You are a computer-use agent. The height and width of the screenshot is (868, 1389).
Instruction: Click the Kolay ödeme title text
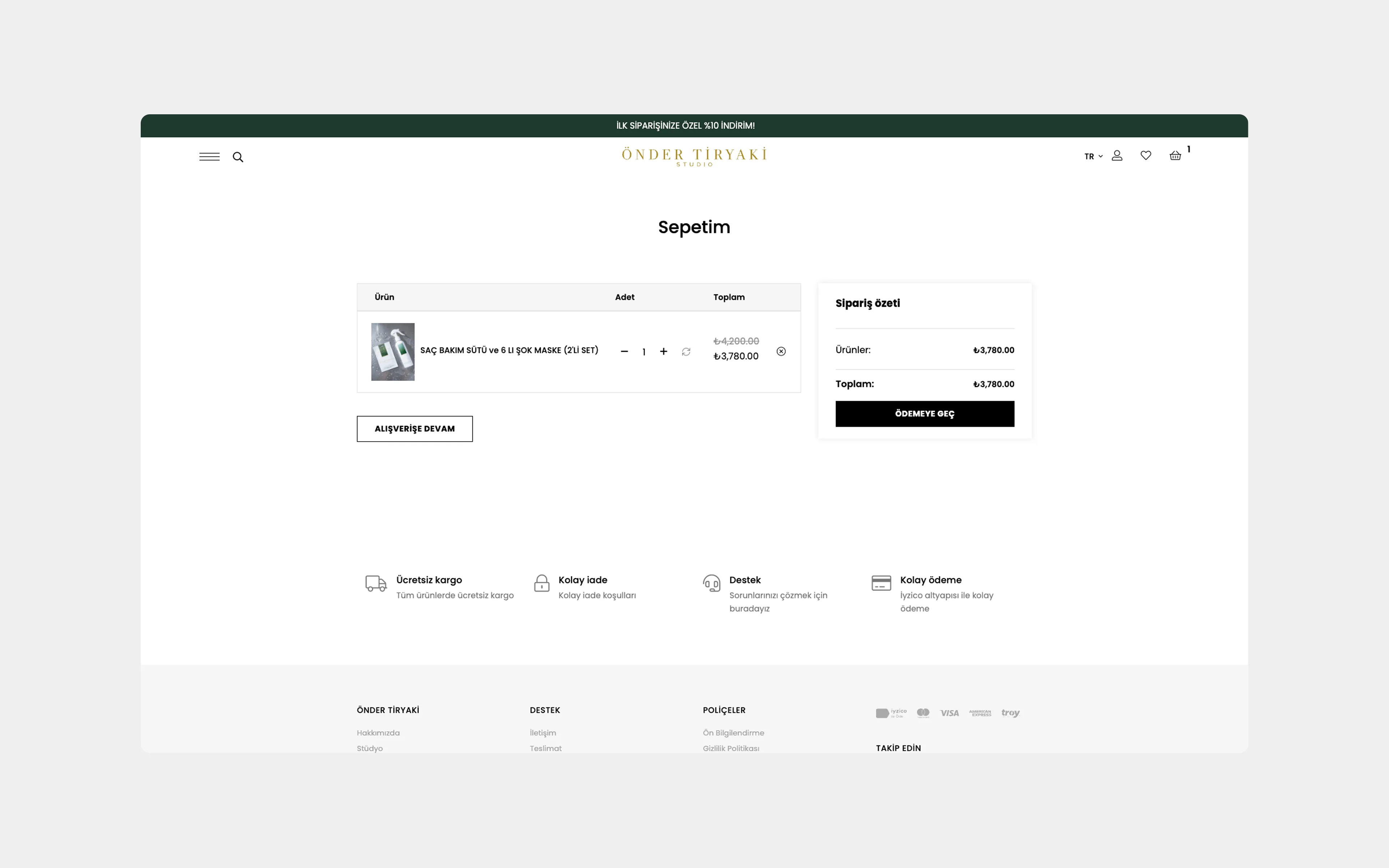coord(930,580)
